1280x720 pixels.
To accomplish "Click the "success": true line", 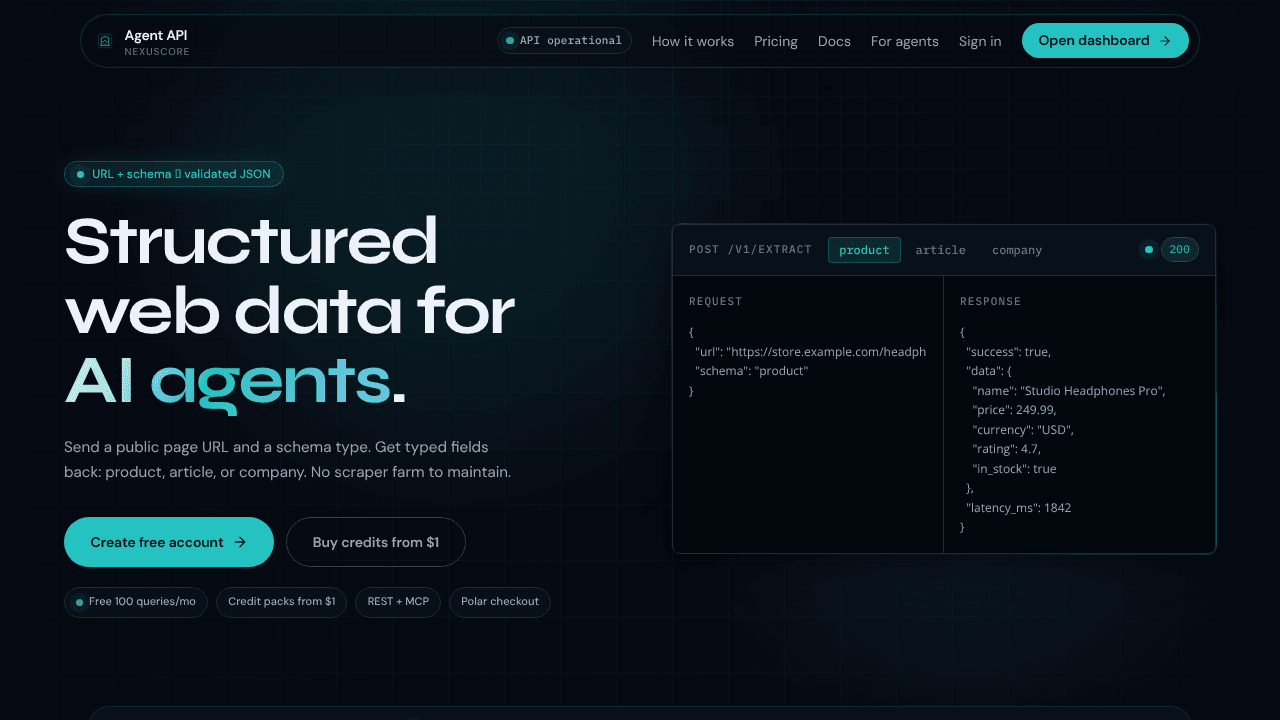I will (x=1008, y=352).
